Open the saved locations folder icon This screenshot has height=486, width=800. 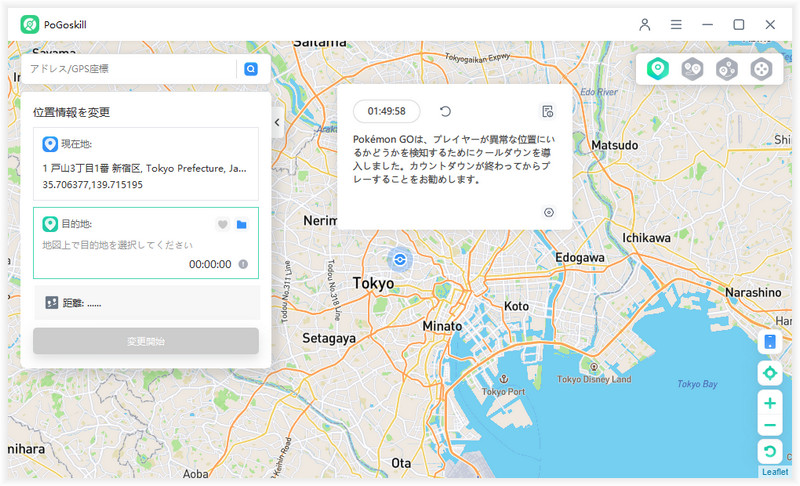242,224
